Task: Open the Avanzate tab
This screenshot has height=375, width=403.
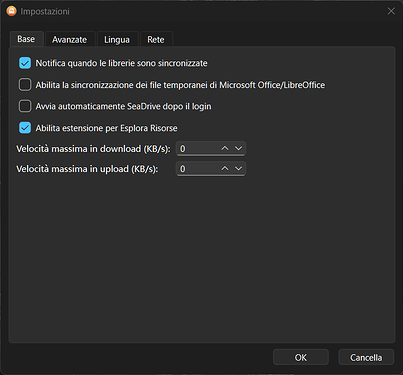Action: point(70,39)
